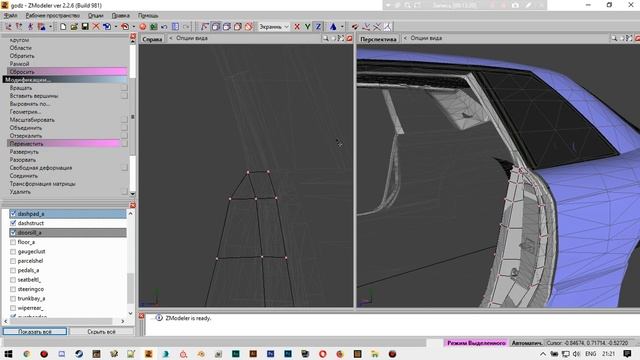Viewport: 640px width, 360px height.
Task: Open the Файл menu
Action: tap(11, 16)
